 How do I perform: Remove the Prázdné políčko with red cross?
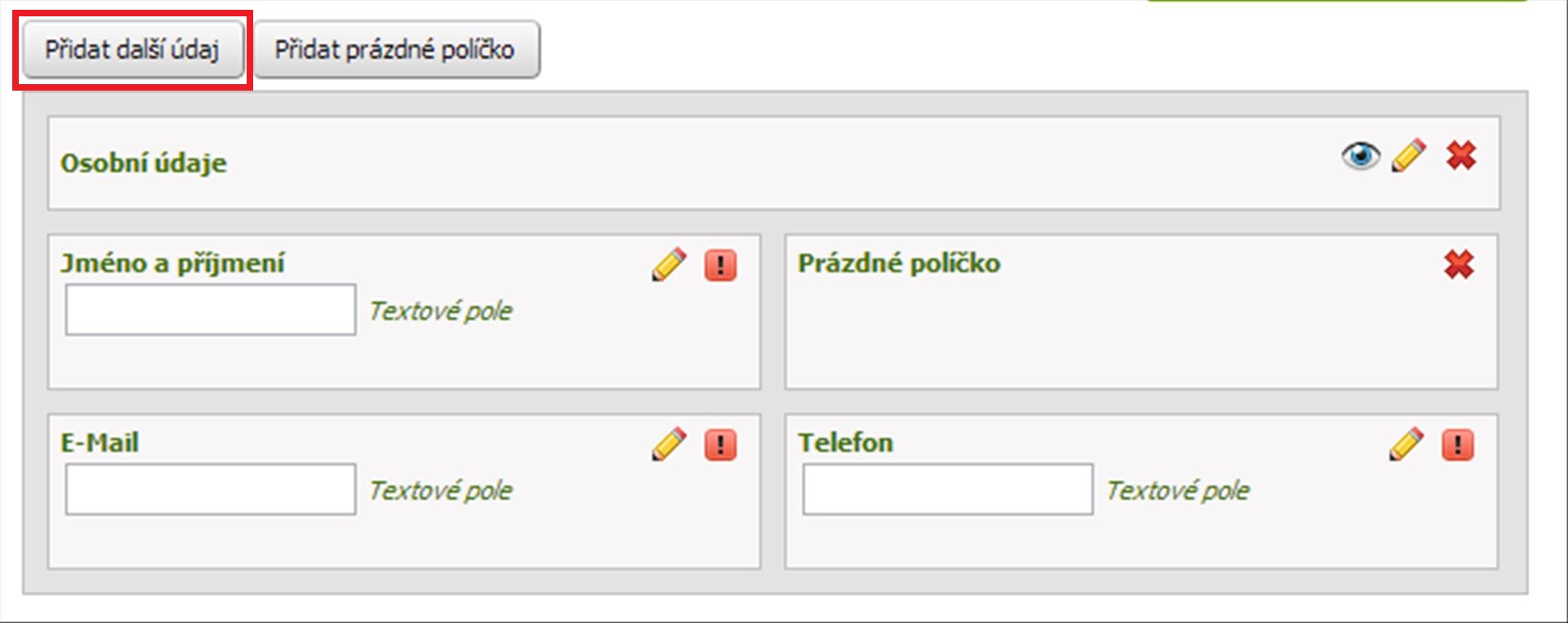click(1459, 265)
